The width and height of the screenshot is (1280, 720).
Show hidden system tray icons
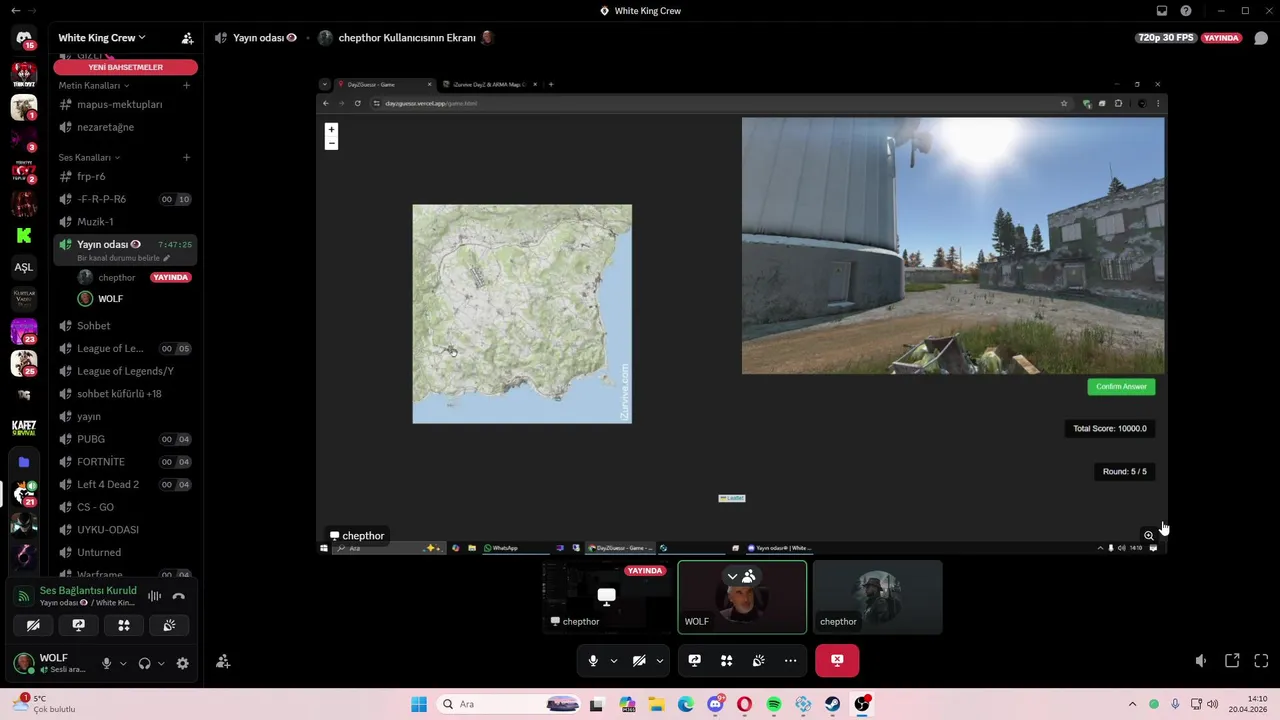(x=1132, y=704)
